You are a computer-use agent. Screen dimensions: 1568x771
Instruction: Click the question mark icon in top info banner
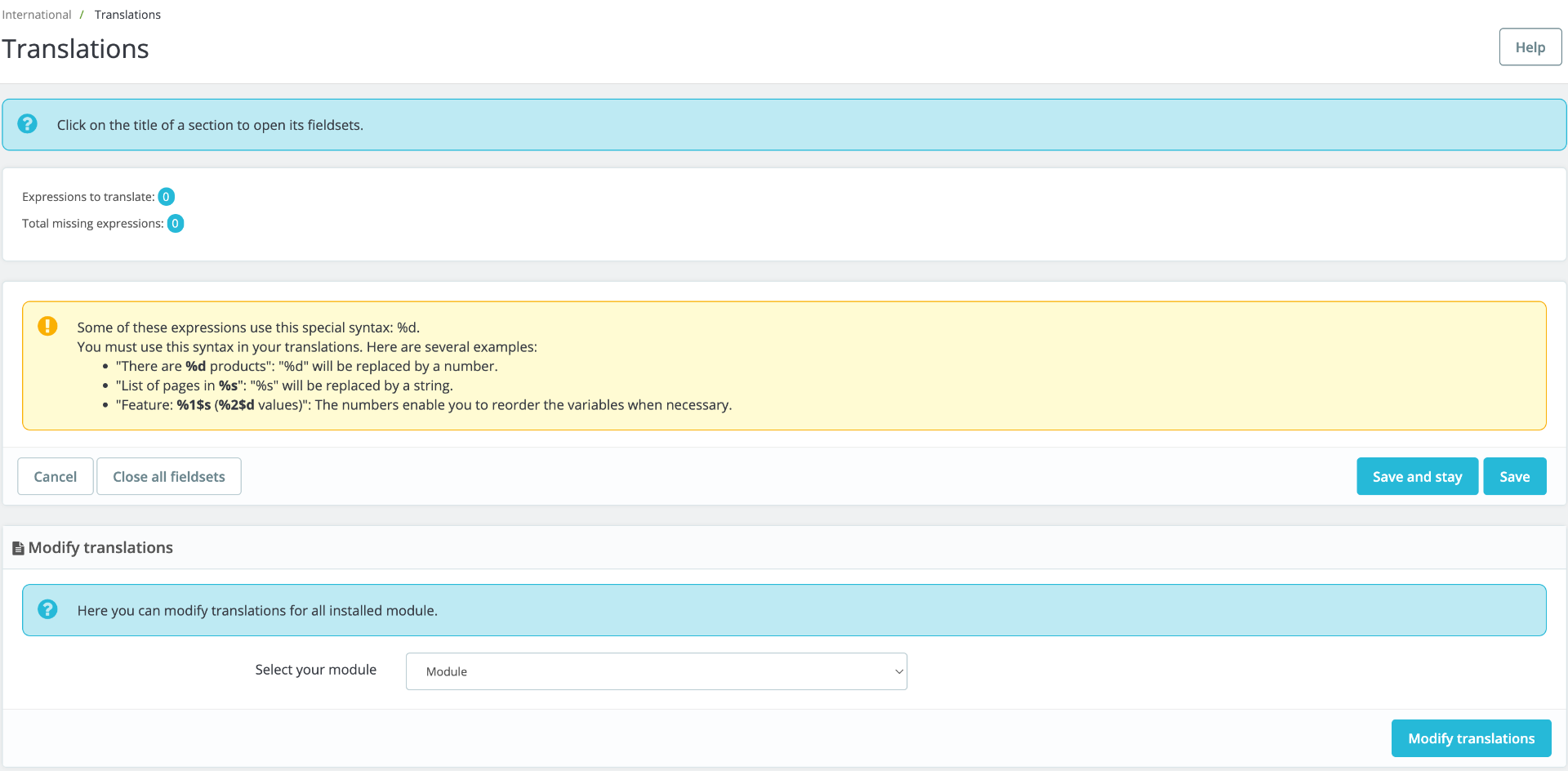(x=28, y=123)
